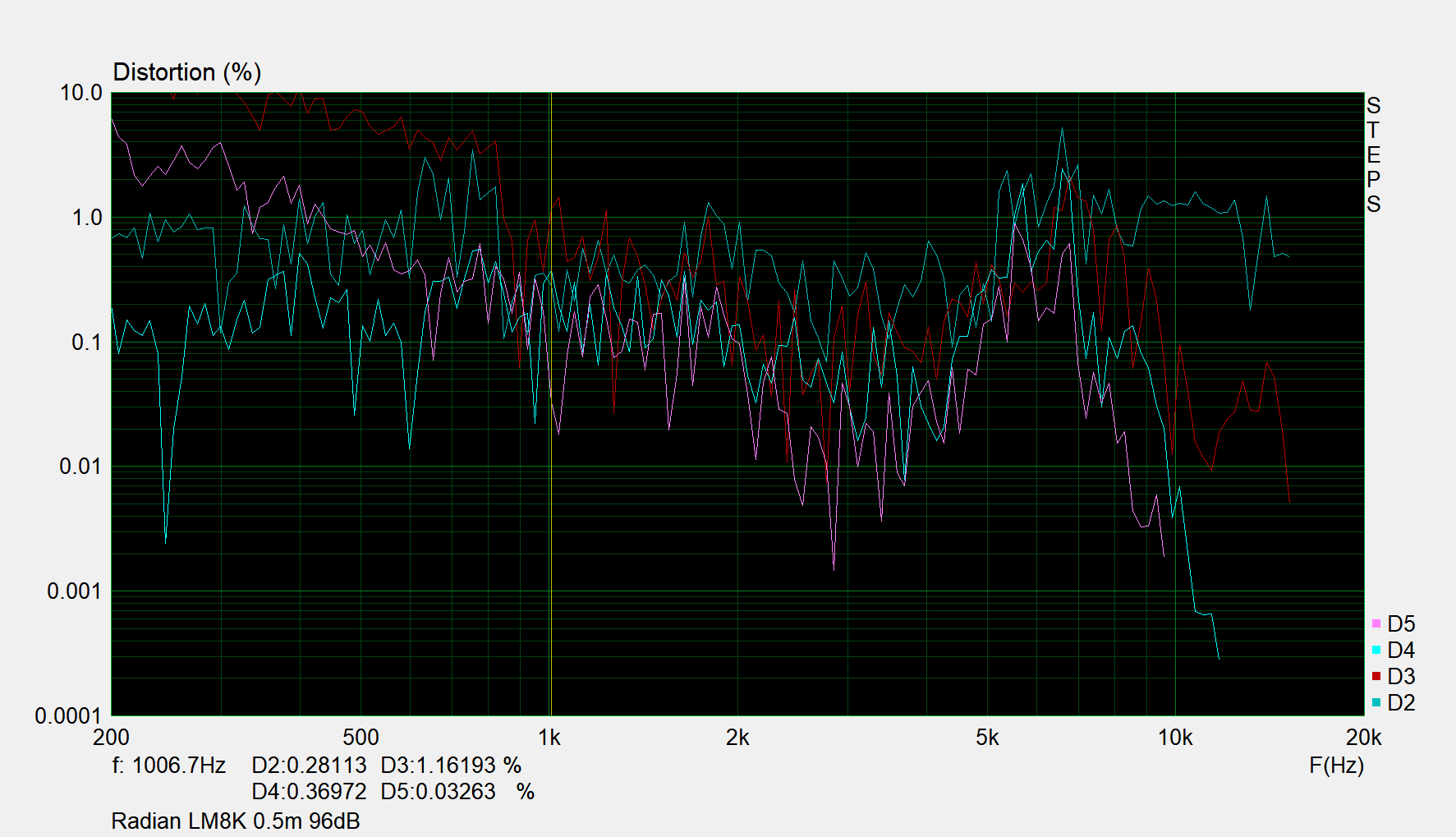
Task: Click the D5 magenta legend swatch
Action: pos(1376,624)
